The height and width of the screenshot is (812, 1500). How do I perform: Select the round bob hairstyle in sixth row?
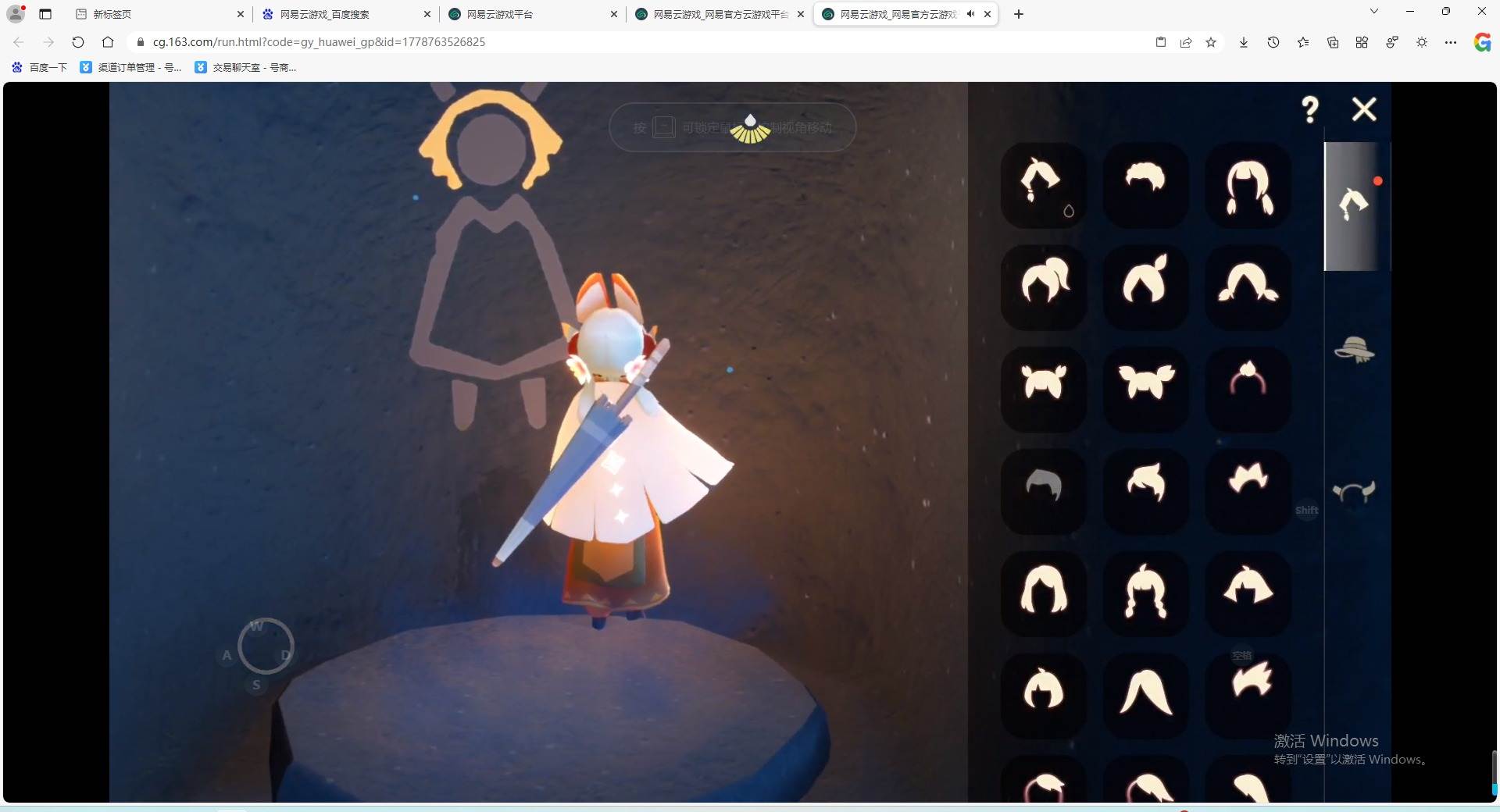pos(1044,696)
